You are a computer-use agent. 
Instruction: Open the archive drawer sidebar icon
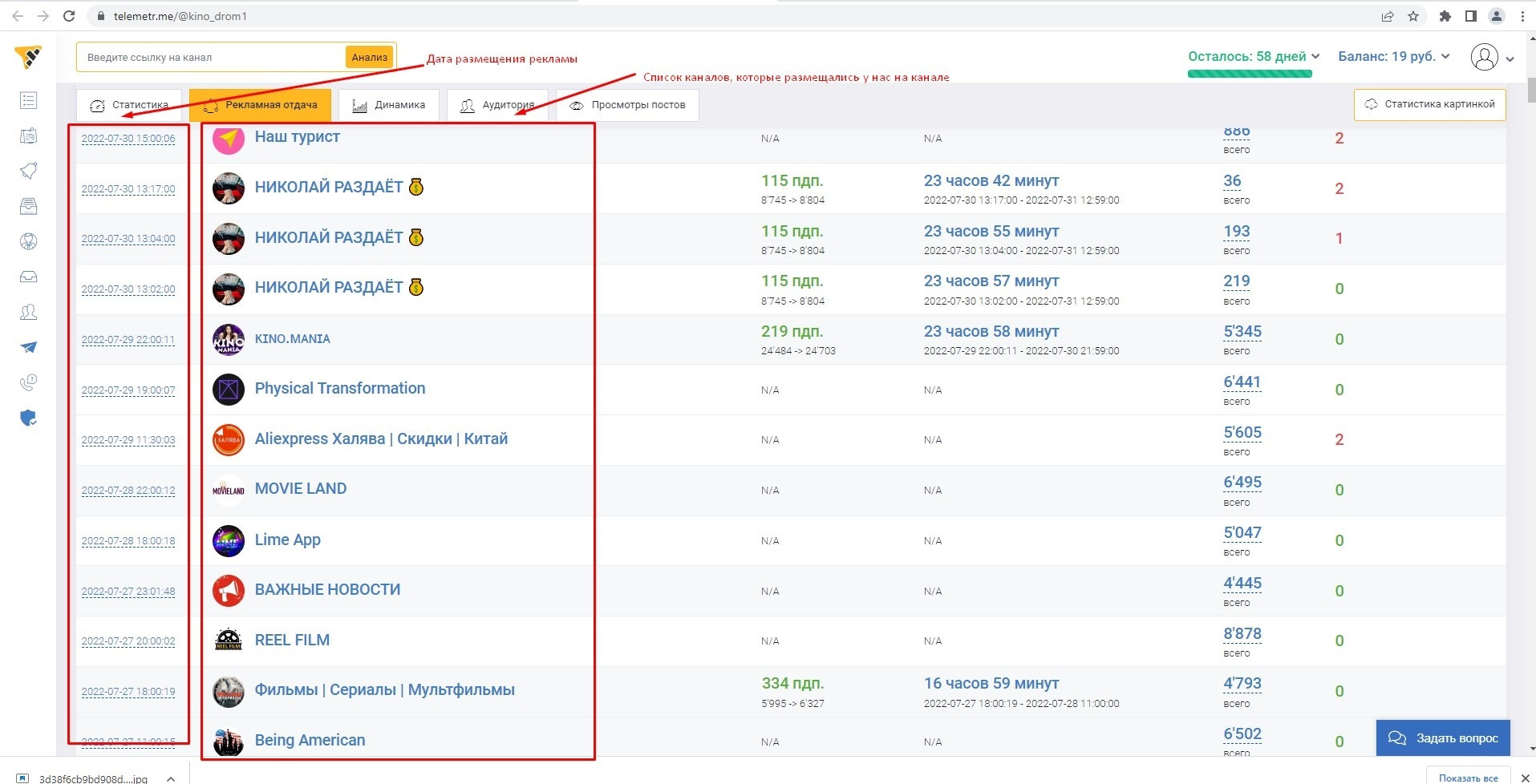coord(28,206)
